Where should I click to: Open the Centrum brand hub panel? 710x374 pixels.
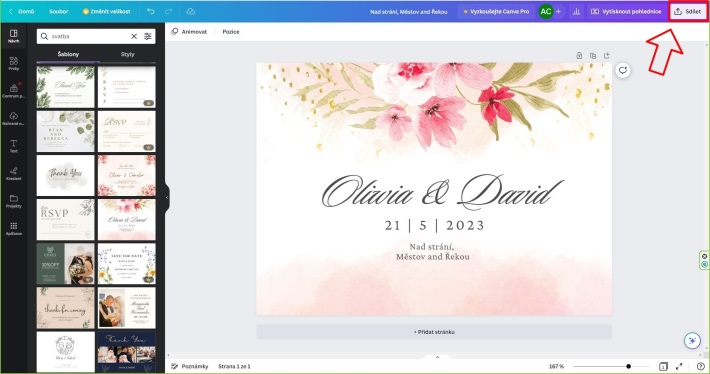[x=14, y=91]
